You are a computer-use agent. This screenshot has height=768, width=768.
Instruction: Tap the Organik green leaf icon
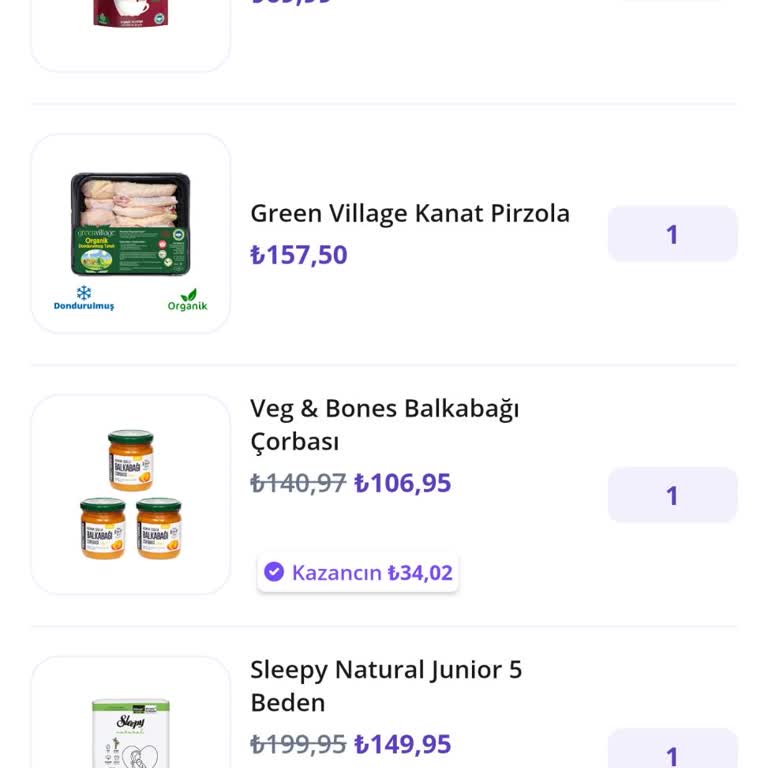pos(188,296)
